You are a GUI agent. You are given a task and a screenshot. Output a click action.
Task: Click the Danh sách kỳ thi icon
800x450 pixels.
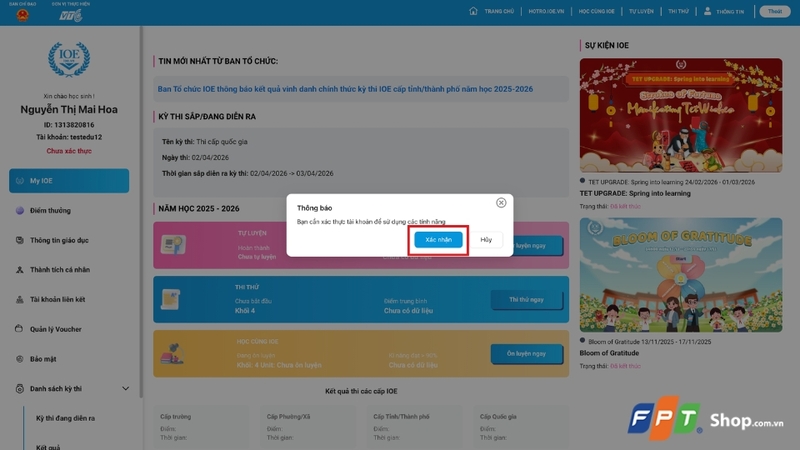click(x=19, y=388)
